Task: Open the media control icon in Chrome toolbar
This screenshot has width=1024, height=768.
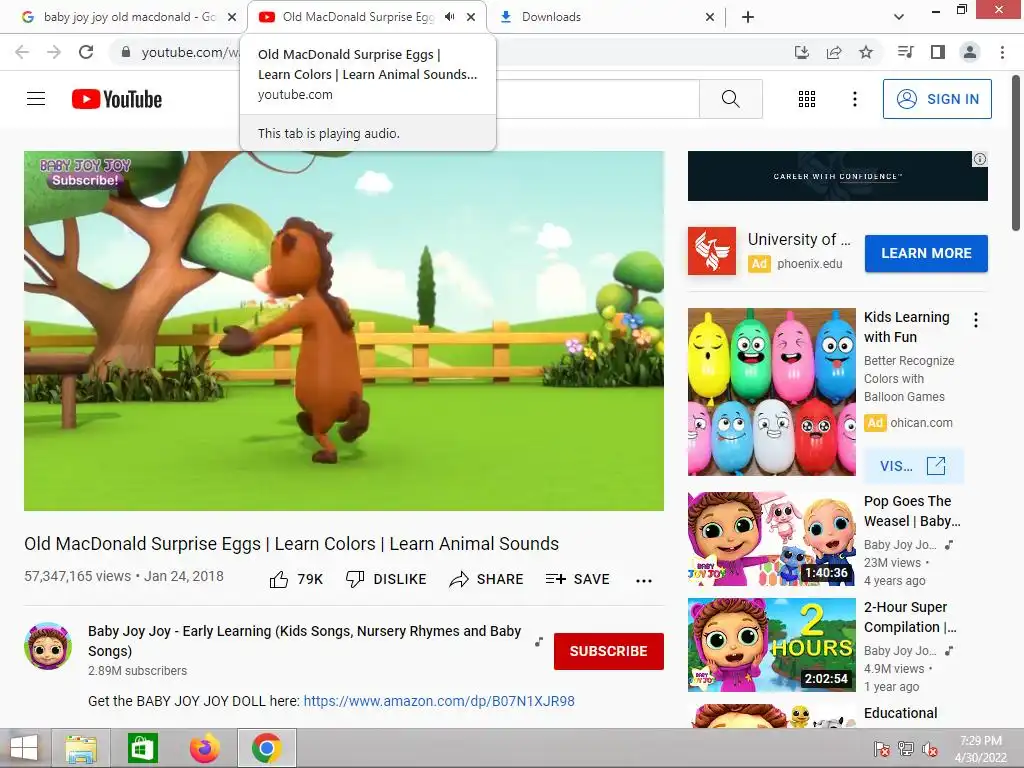Action: (x=905, y=52)
